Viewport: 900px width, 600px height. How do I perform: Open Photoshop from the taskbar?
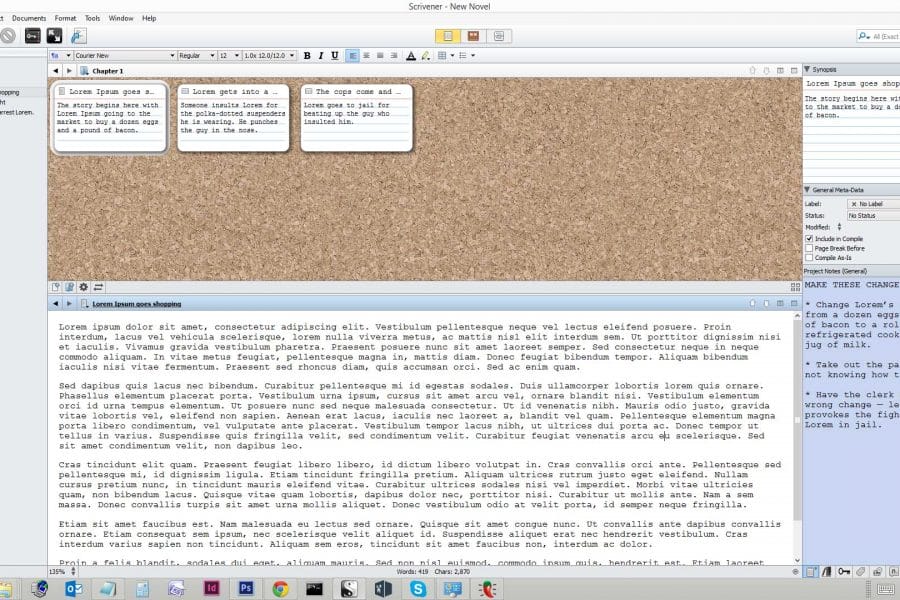pos(246,588)
